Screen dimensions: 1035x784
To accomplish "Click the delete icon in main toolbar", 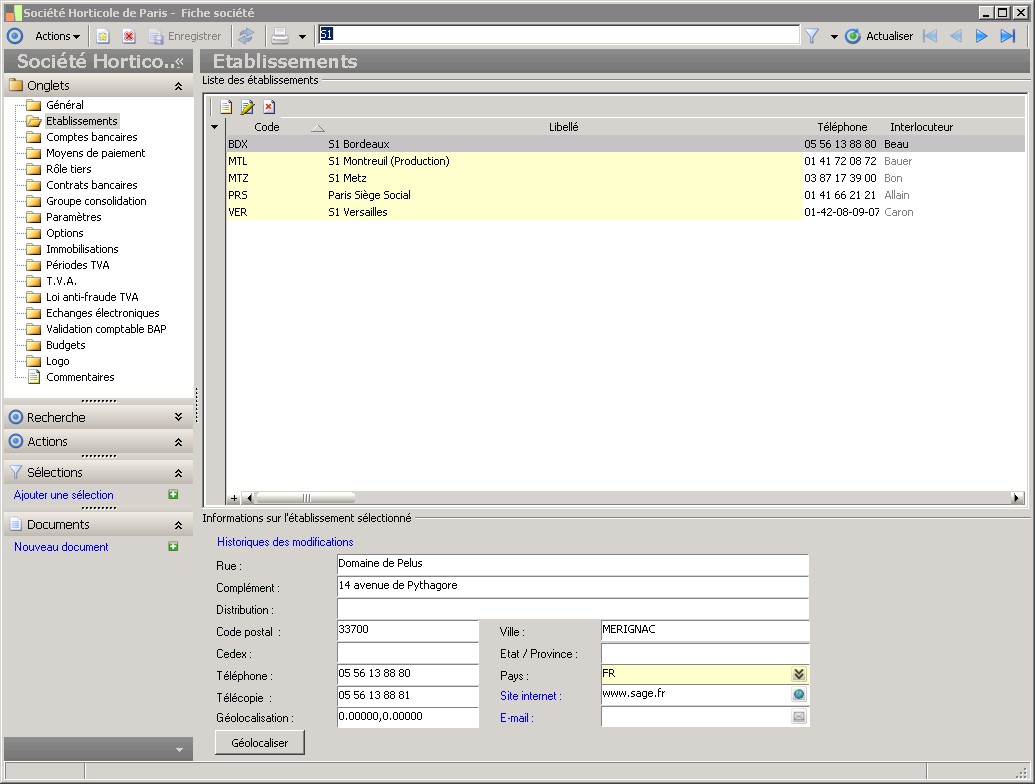I will pyautogui.click(x=129, y=36).
